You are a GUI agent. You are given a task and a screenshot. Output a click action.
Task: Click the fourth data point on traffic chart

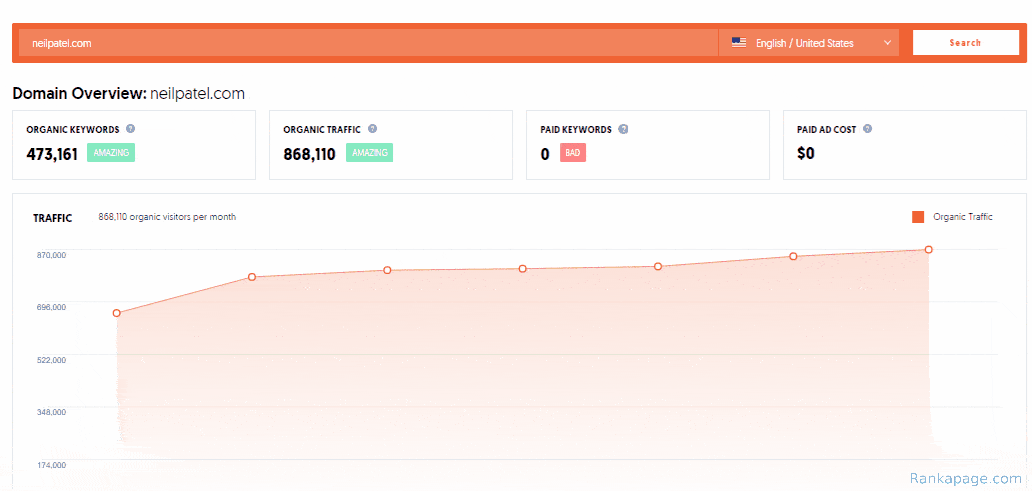pos(523,269)
